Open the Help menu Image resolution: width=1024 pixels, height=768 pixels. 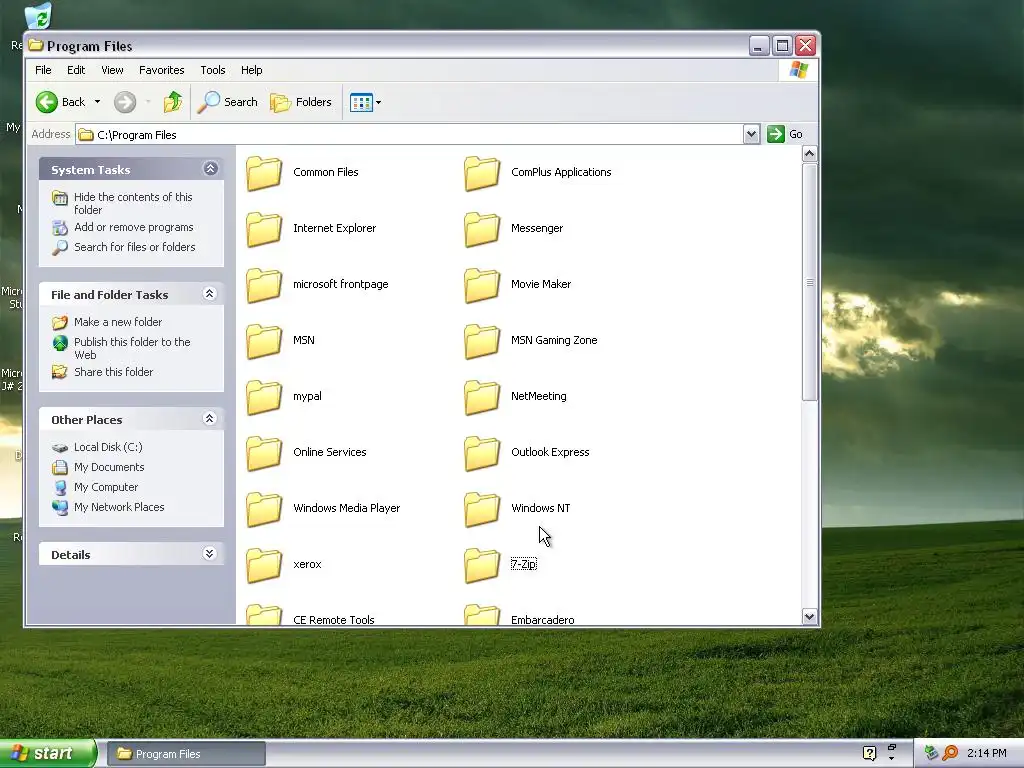(x=251, y=70)
